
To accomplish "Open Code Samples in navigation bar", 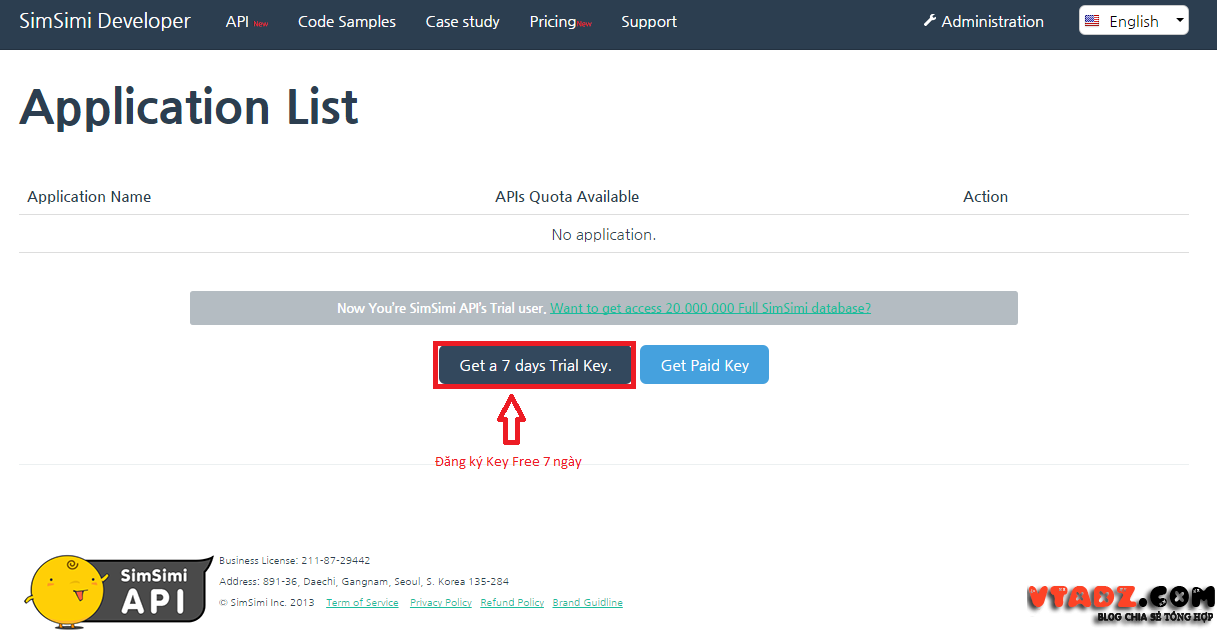I will coord(347,22).
